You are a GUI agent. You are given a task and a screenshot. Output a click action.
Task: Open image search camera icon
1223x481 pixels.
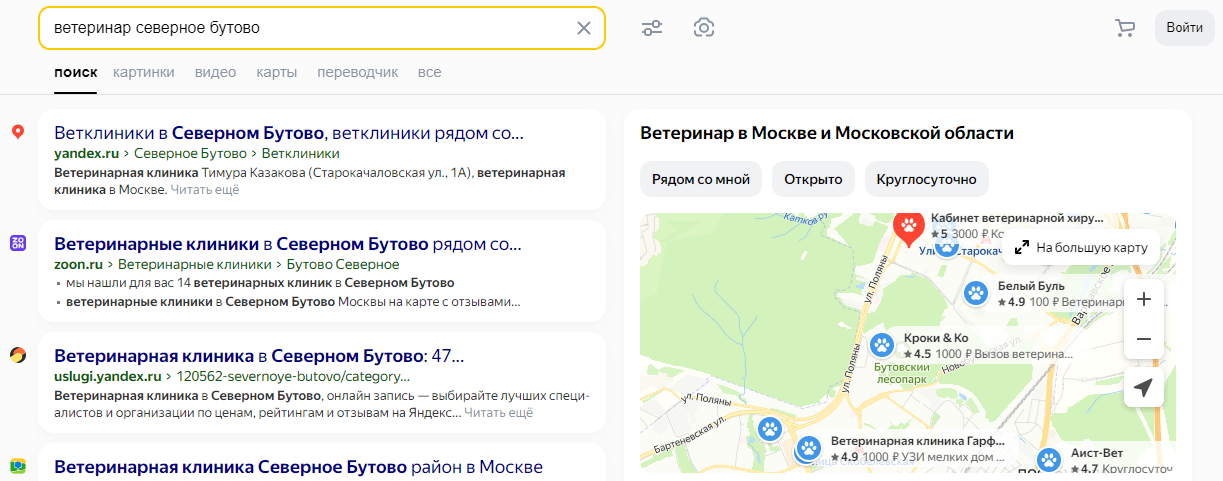(x=704, y=27)
